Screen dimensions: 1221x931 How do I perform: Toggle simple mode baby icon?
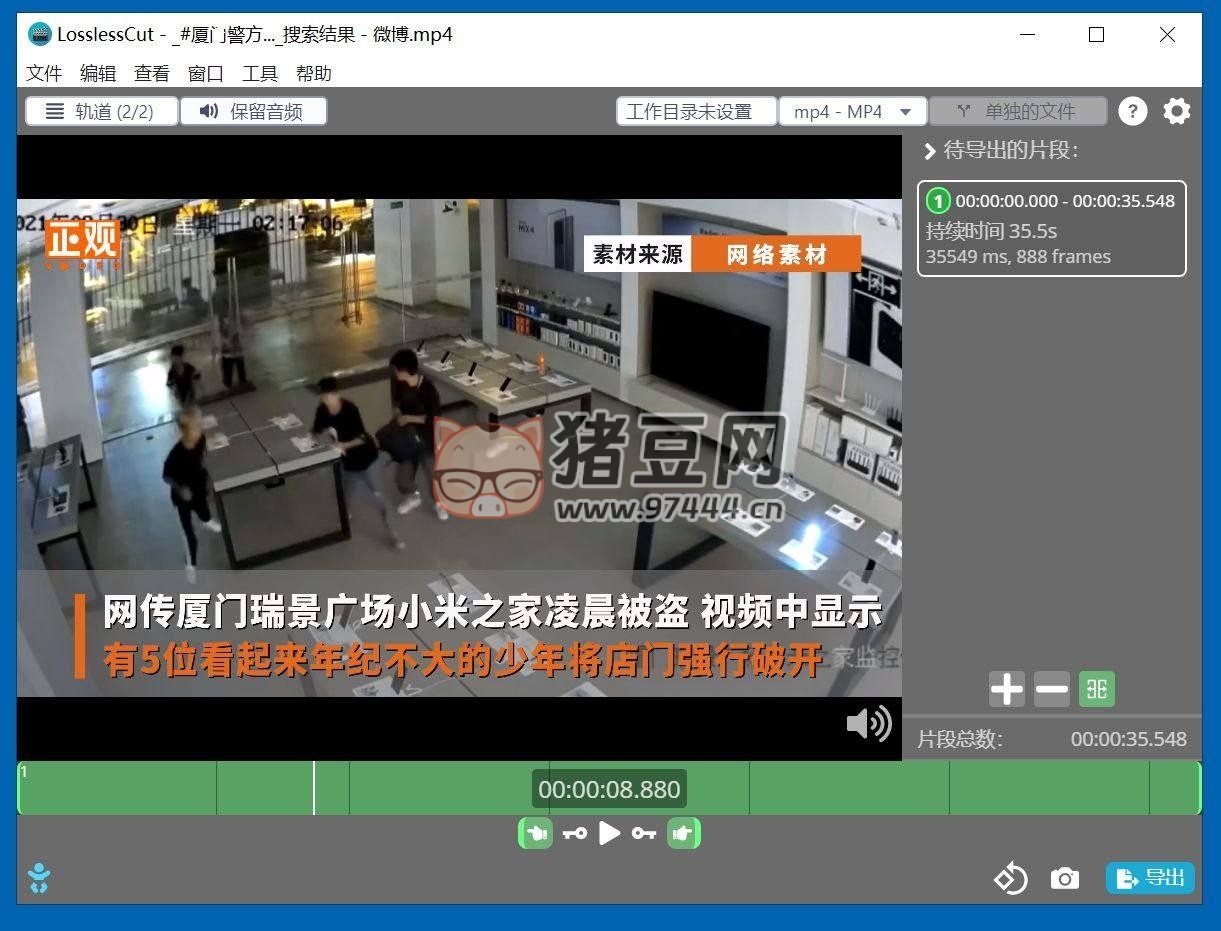click(39, 878)
